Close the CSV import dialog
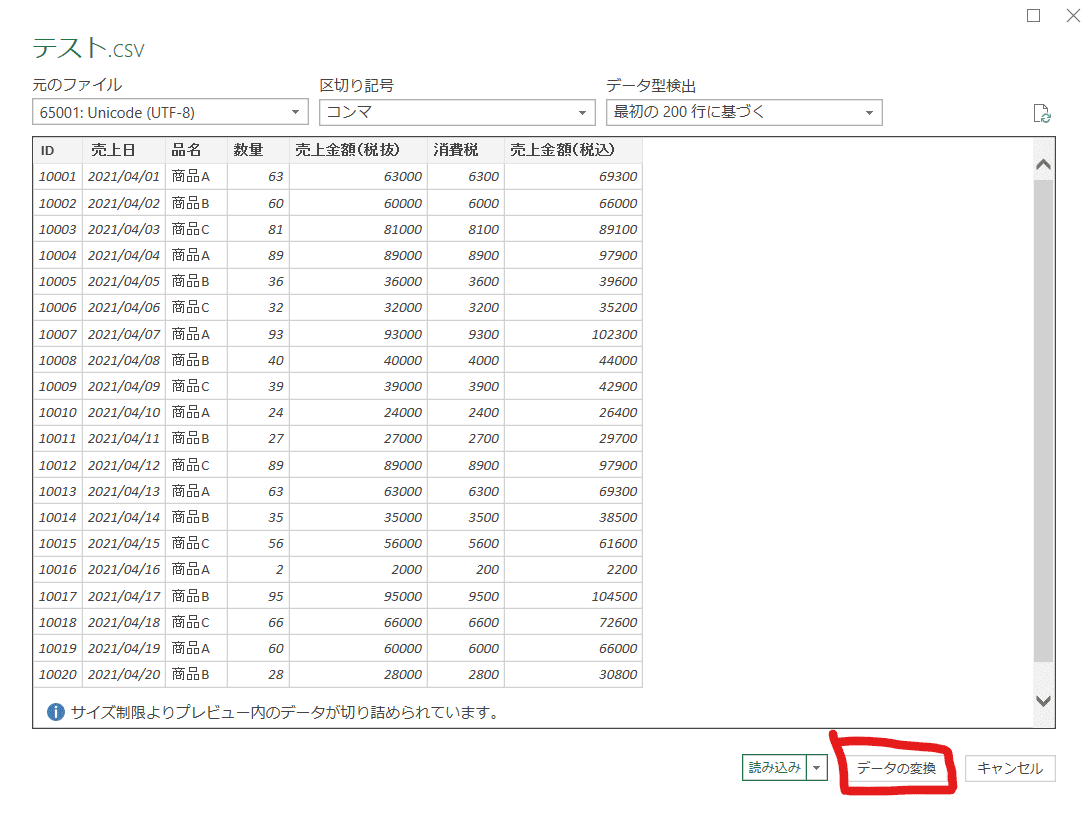This screenshot has width=1090, height=817. point(1076,15)
